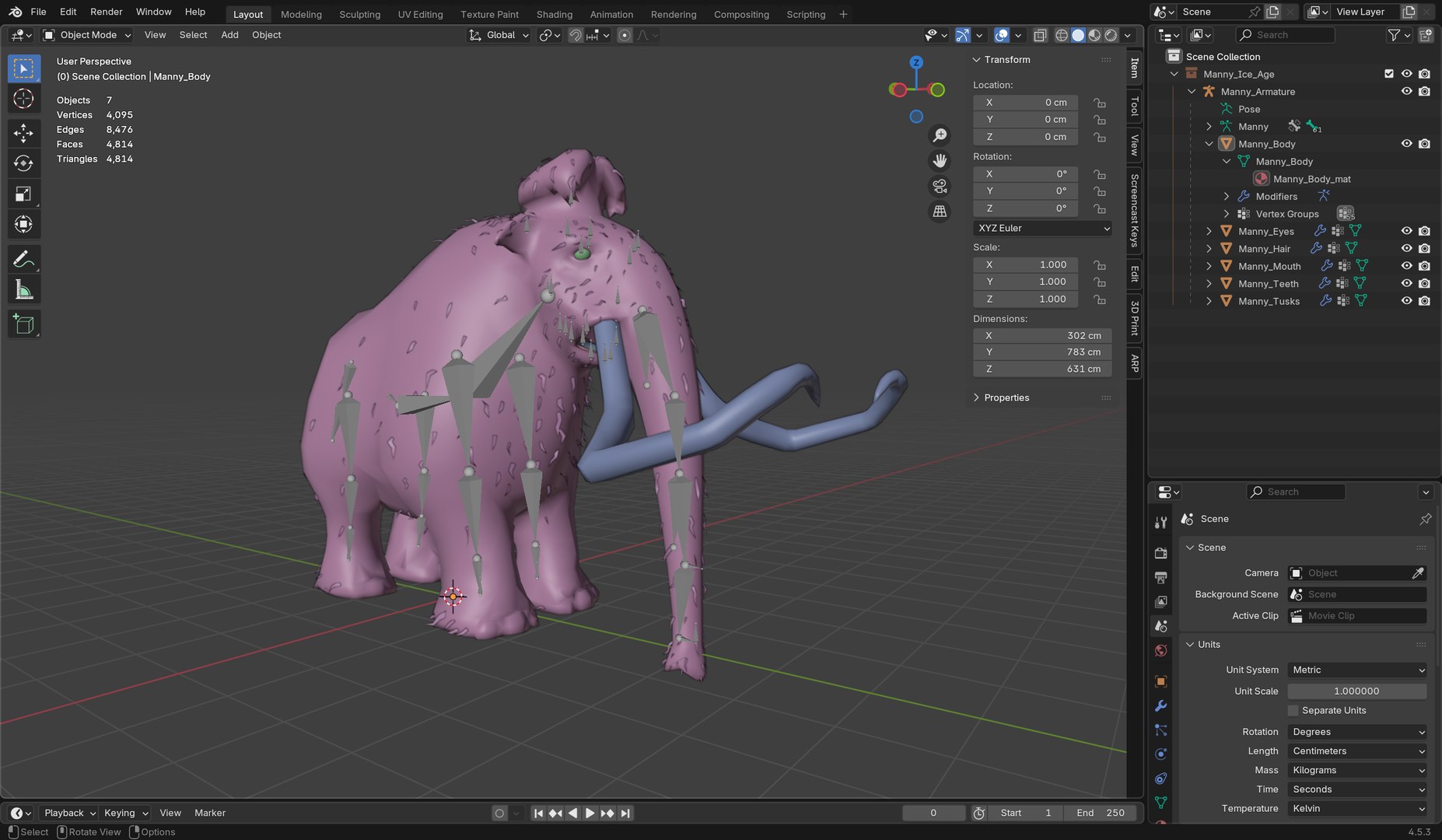This screenshot has height=840, width=1442.
Task: Click the current frame field showing 0
Action: 933,813
